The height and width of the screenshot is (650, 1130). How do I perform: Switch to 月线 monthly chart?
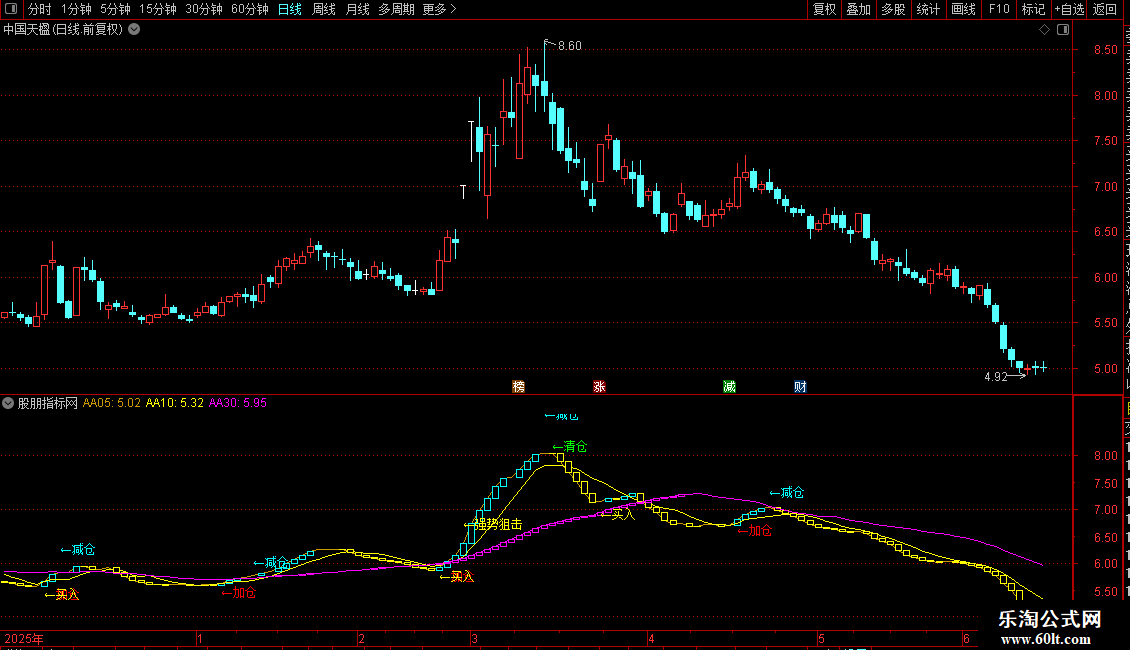[357, 9]
